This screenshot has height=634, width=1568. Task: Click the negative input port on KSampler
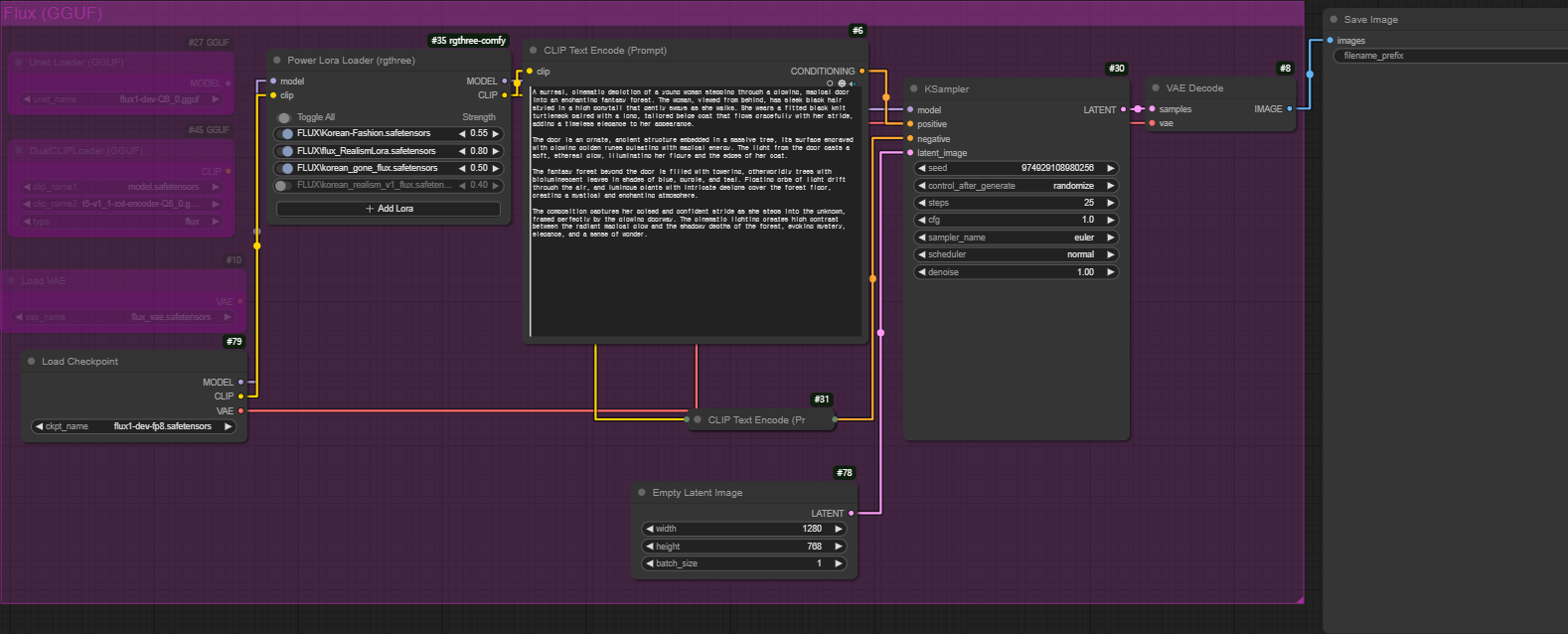pos(910,139)
